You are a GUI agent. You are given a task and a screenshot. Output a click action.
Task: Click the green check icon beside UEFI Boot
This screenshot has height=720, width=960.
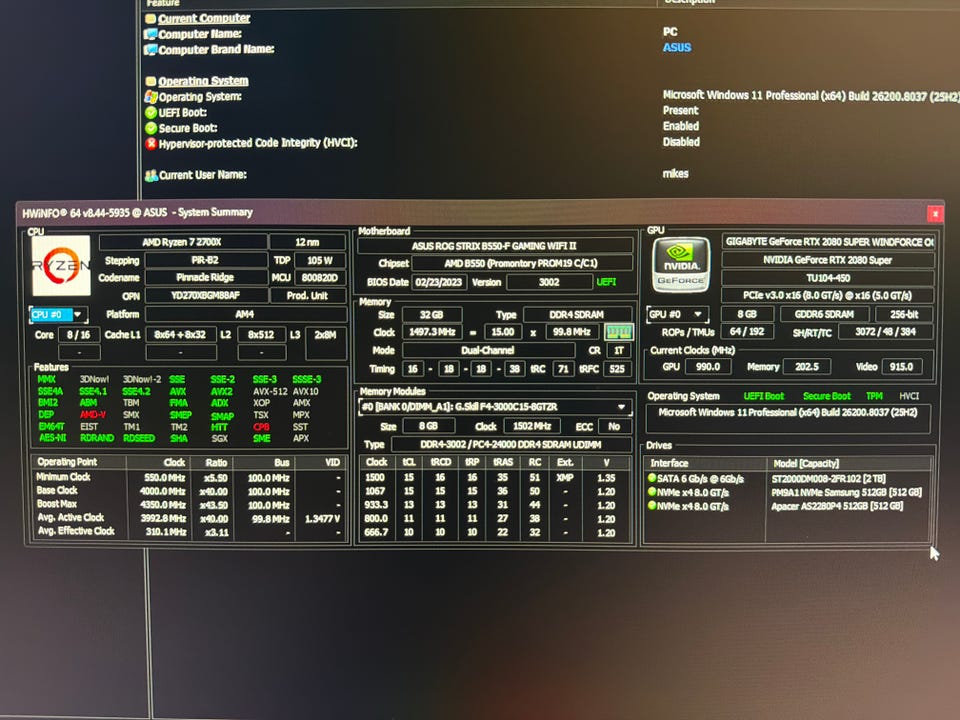point(151,113)
